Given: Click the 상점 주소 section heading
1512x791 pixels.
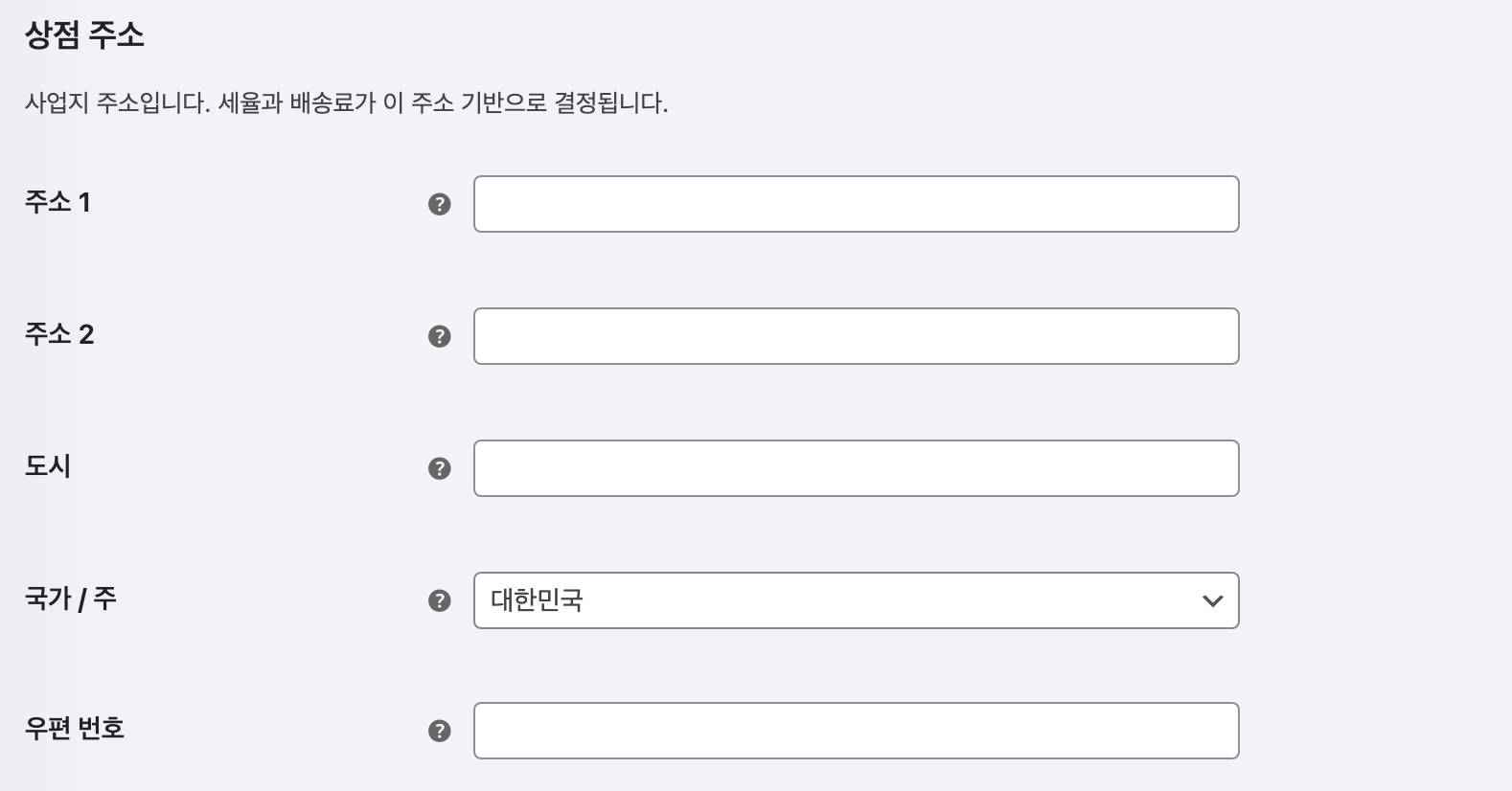Looking at the screenshot, I should (x=84, y=36).
